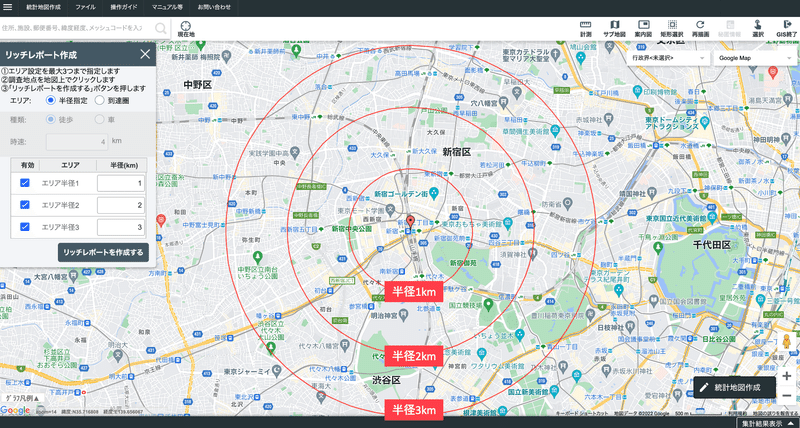This screenshot has height=428, width=800.
Task: Click the Google logo on map
Action: click(15, 411)
